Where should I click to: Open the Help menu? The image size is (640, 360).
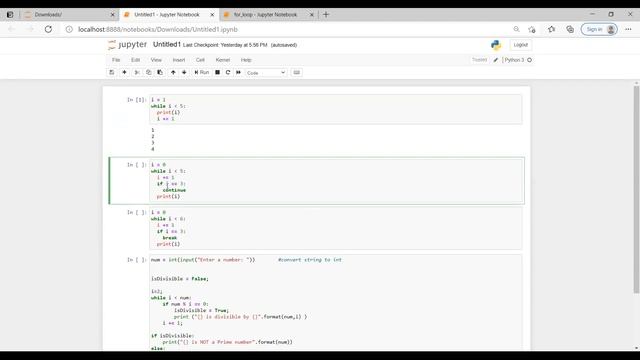point(246,60)
